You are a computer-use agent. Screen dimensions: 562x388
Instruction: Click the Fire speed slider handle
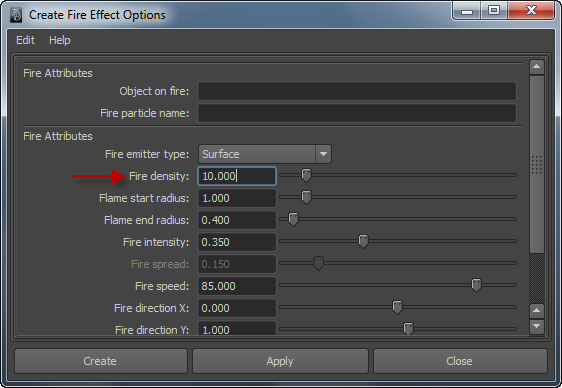476,285
